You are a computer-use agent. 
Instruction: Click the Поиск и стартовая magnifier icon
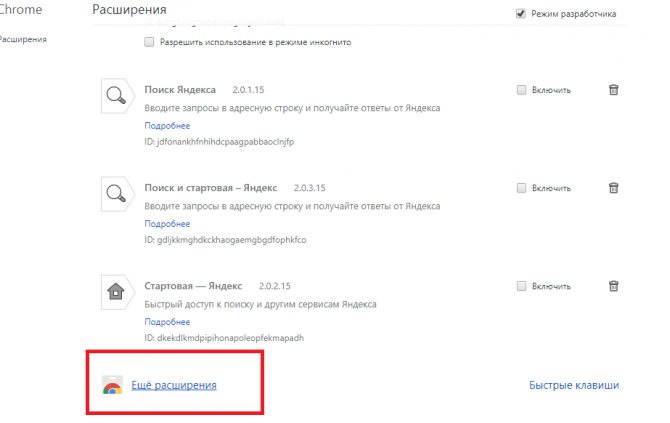[116, 194]
